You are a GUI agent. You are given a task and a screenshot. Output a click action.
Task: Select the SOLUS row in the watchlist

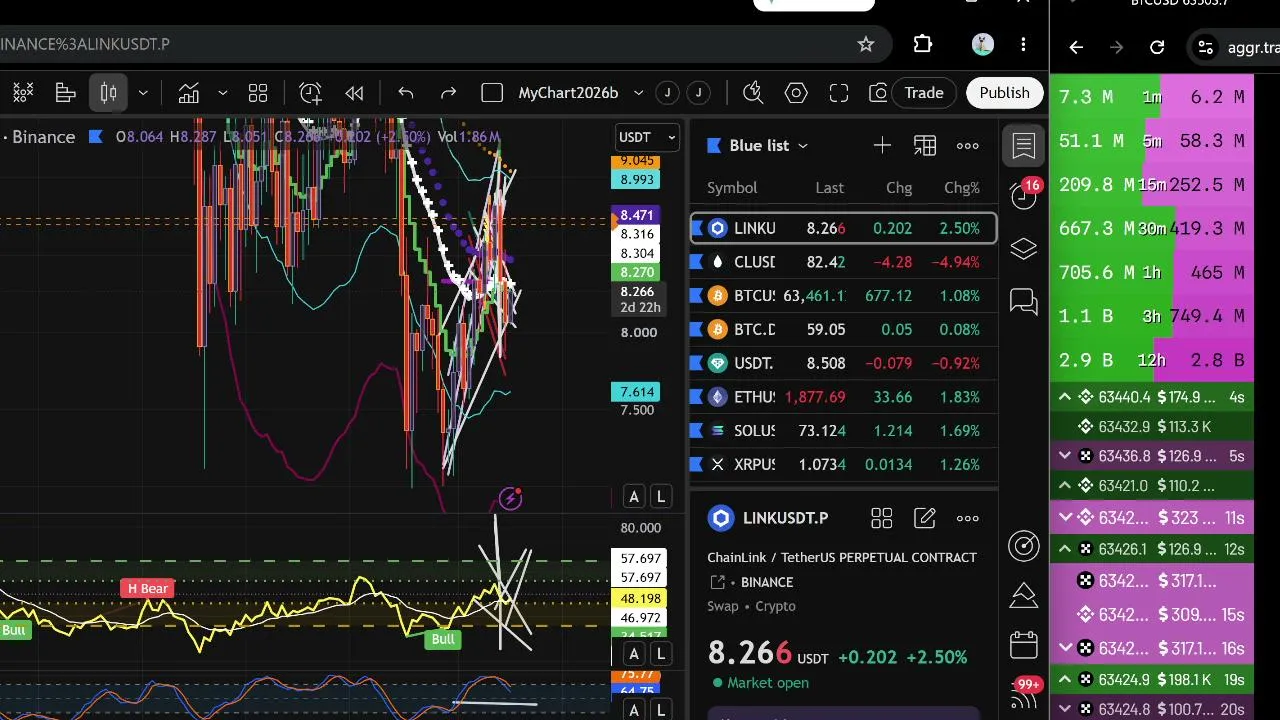[x=844, y=431]
